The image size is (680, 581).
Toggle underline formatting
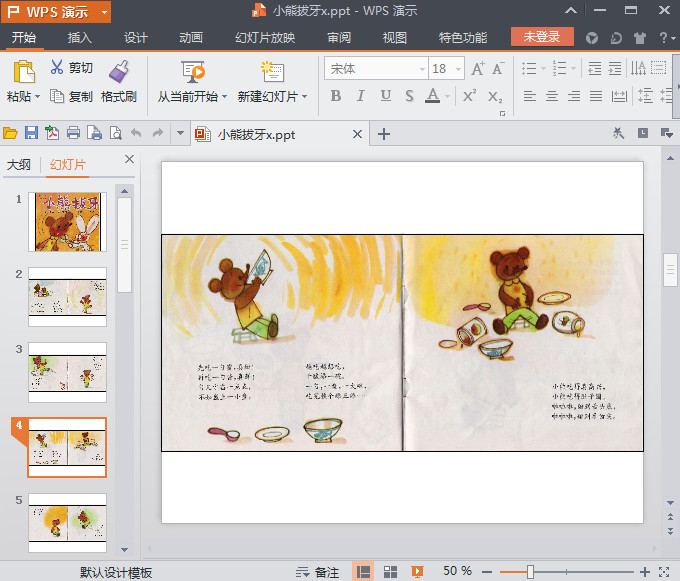click(x=386, y=96)
